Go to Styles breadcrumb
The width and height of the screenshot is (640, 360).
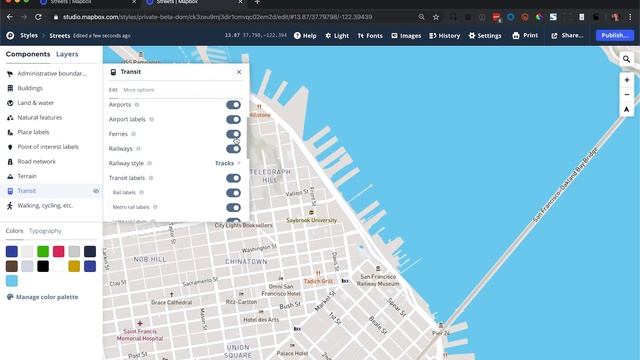click(29, 36)
